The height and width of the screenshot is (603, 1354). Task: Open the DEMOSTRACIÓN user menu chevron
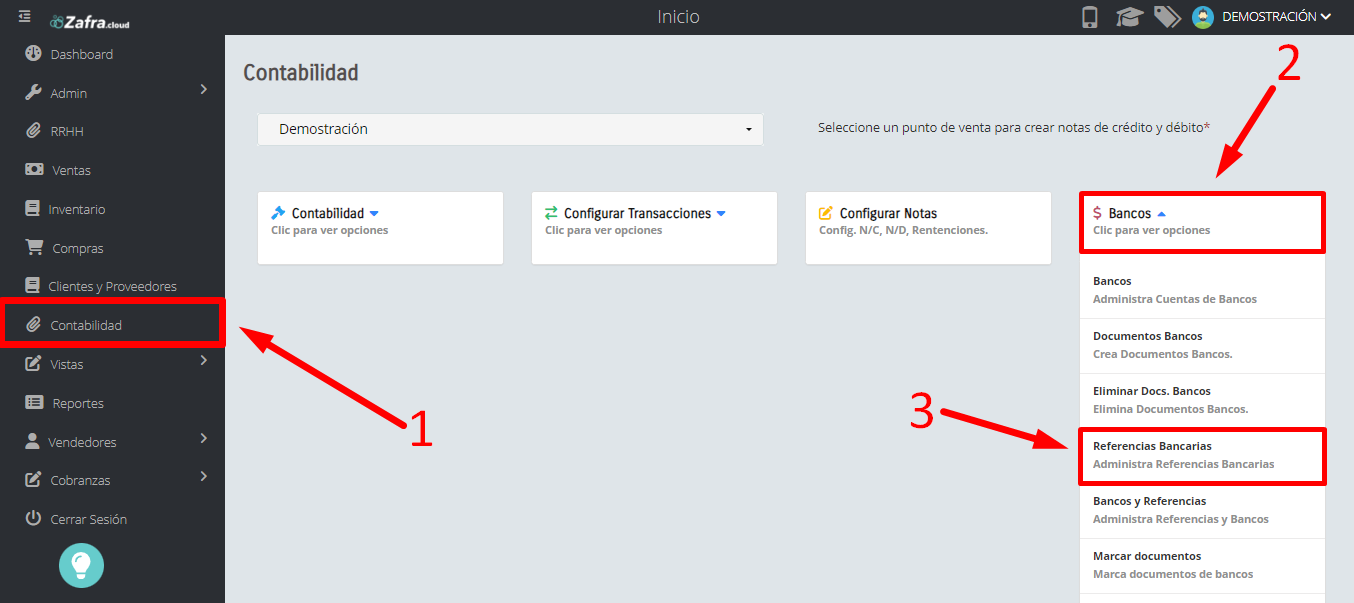click(1326, 17)
